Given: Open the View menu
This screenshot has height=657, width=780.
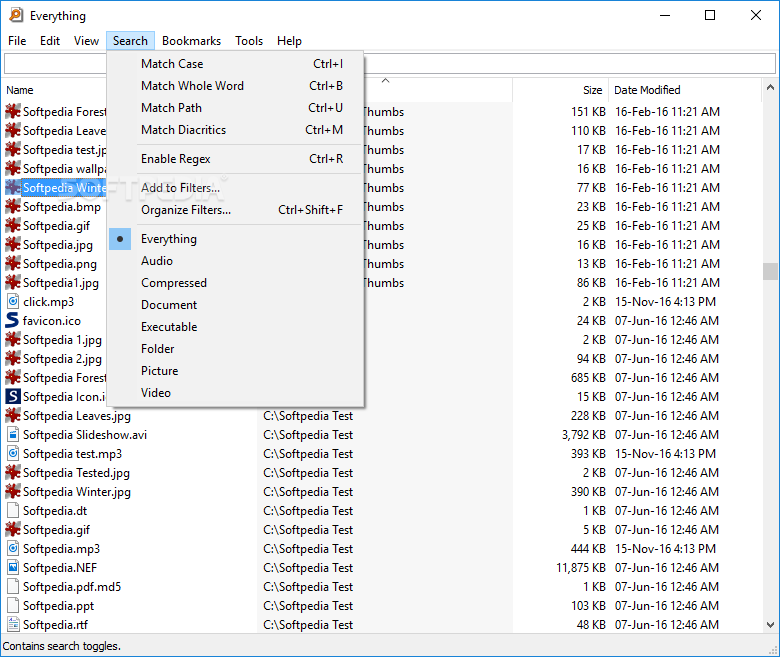Looking at the screenshot, I should click(87, 41).
